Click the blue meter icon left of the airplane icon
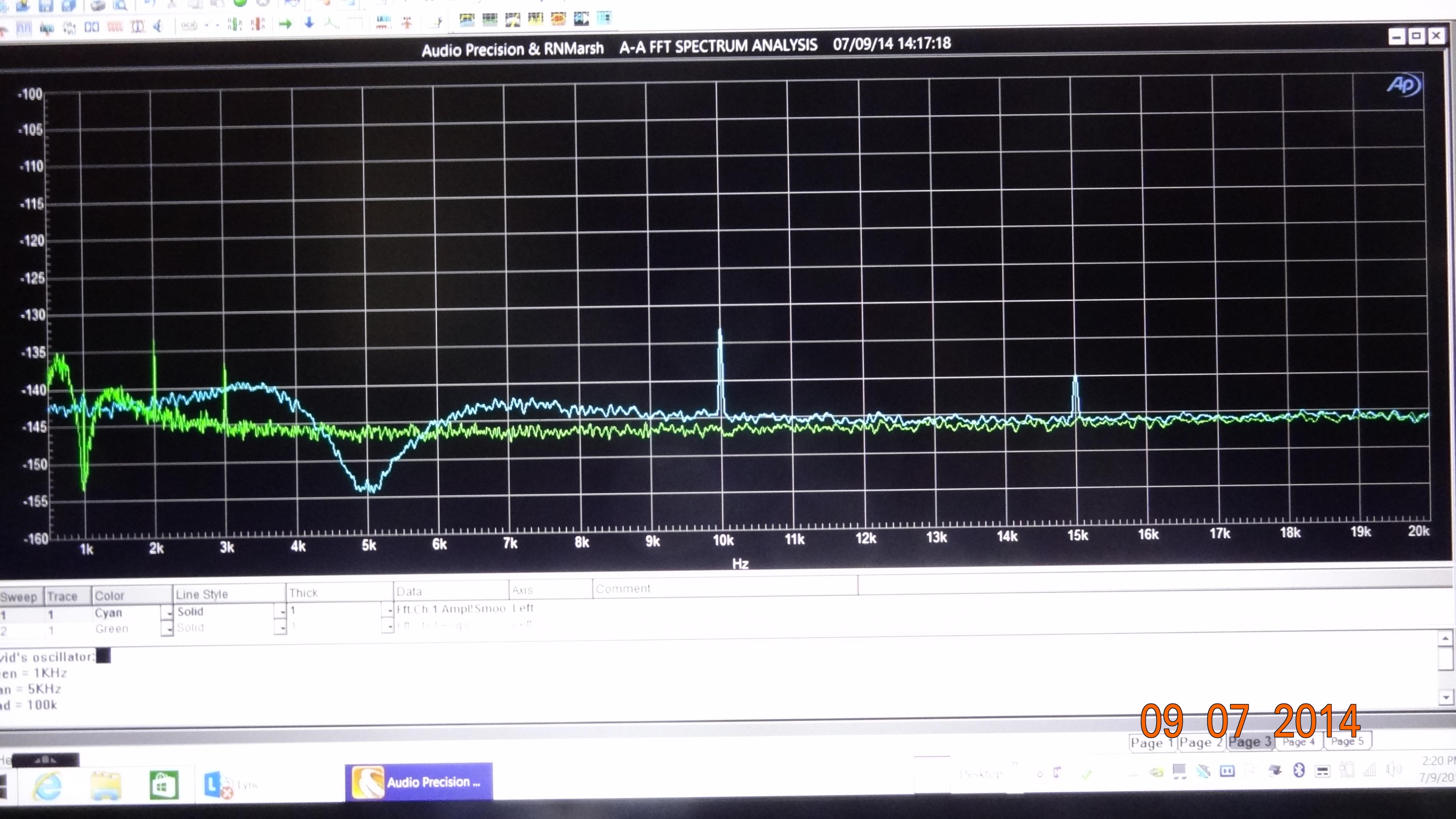This screenshot has width=1456, height=819. pyautogui.click(x=383, y=22)
